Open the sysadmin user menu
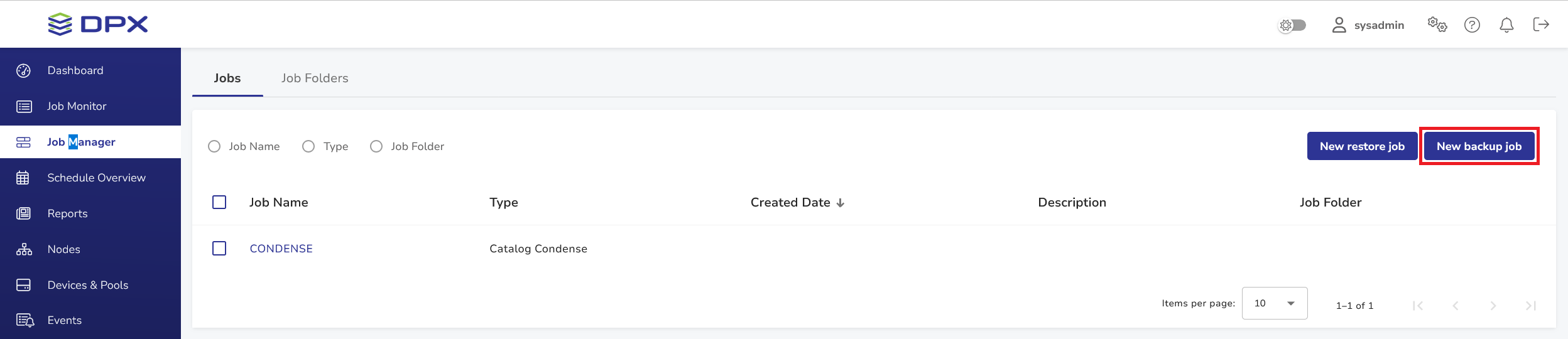This screenshot has height=339, width=1568. coord(1368,25)
